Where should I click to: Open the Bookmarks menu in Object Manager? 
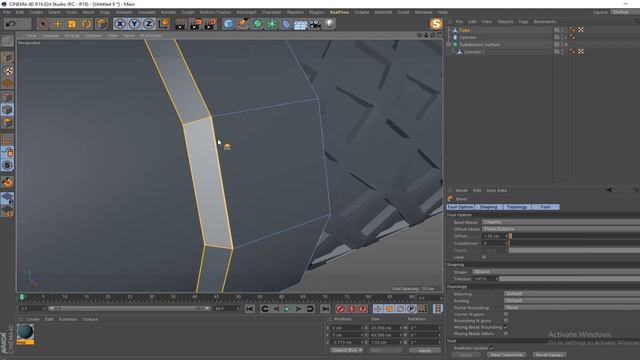coord(545,22)
